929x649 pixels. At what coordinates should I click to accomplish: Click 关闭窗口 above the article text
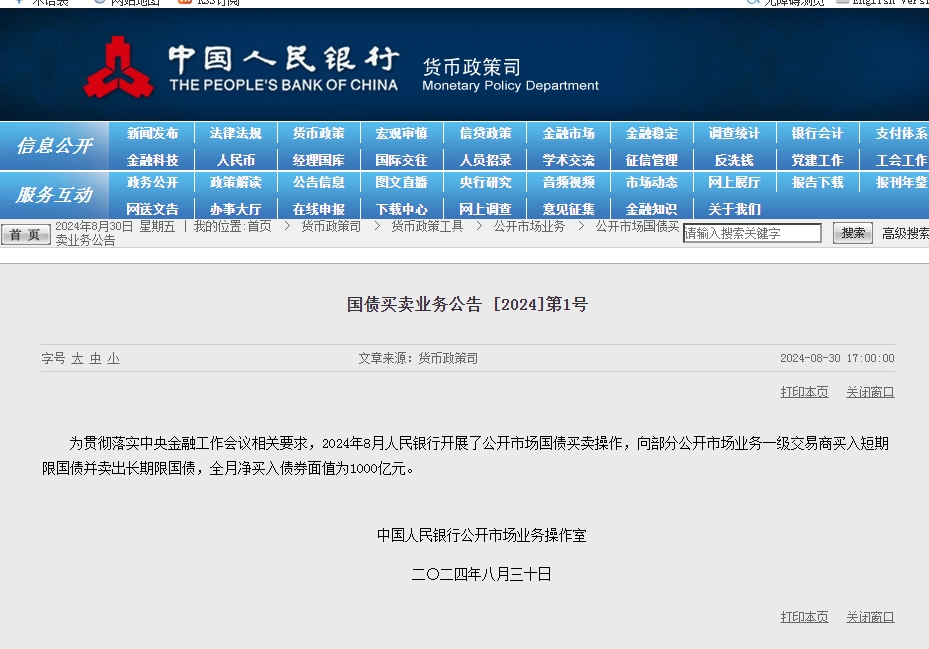(x=870, y=392)
